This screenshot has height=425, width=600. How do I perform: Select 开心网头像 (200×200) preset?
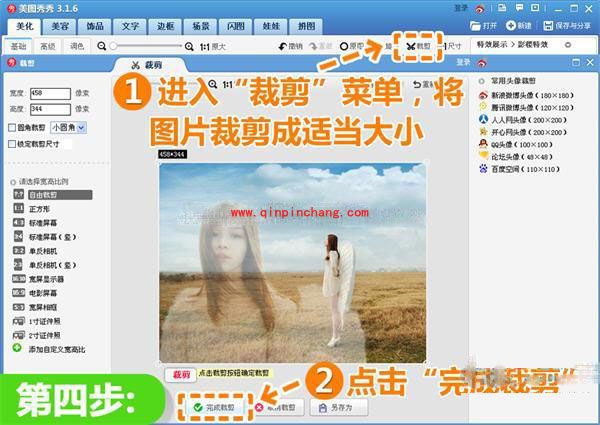click(x=523, y=132)
